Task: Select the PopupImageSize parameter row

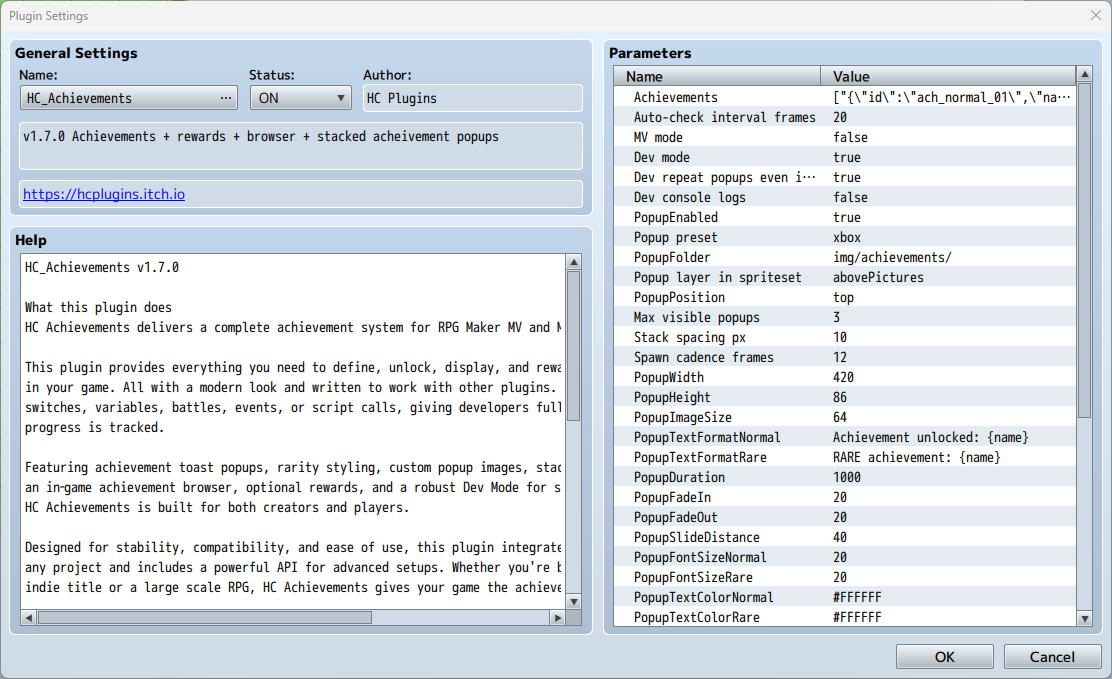Action: pos(845,417)
